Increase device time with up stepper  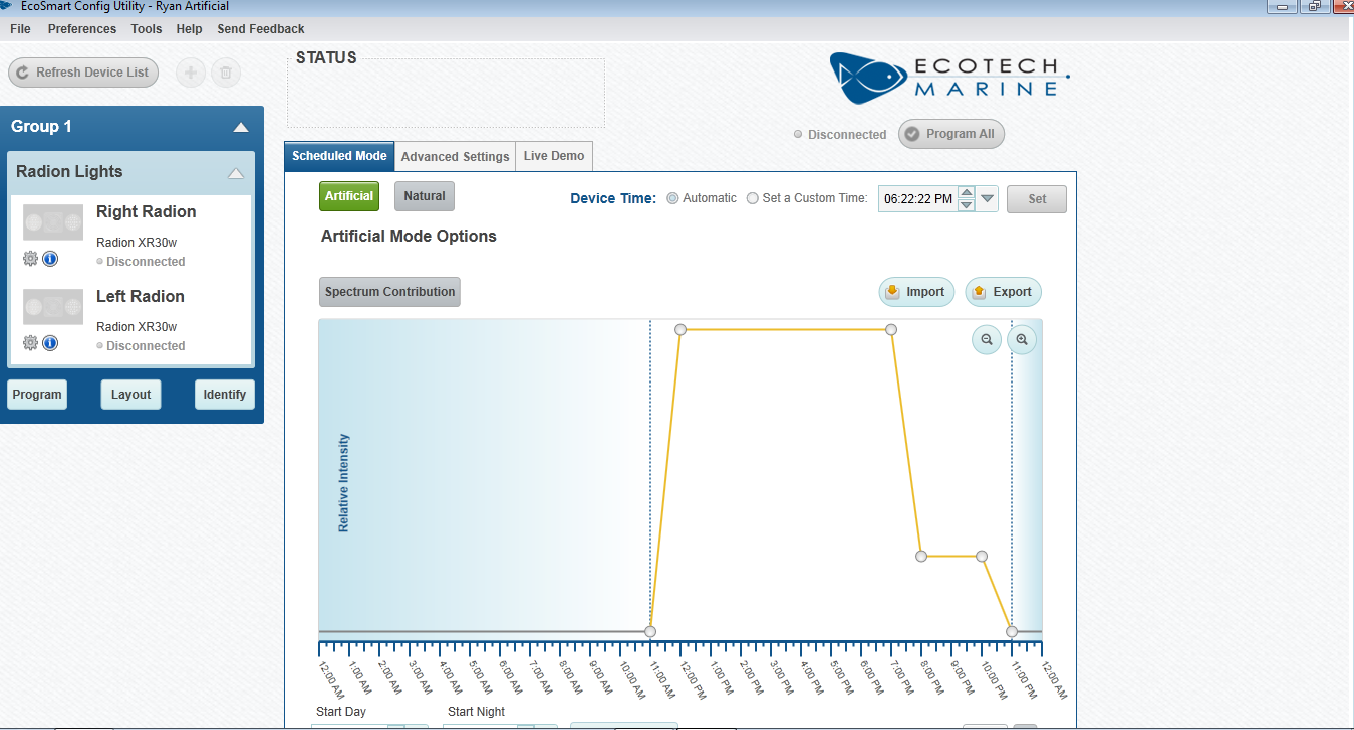tap(966, 193)
